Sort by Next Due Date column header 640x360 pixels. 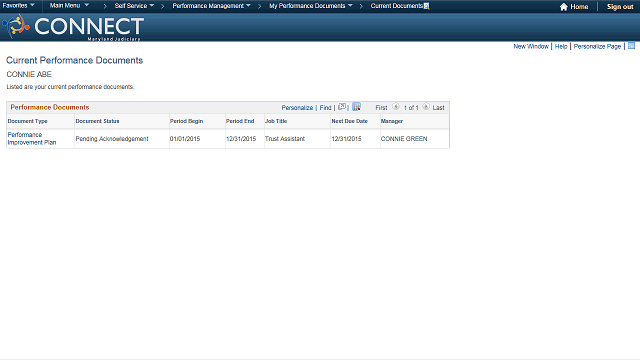click(x=349, y=121)
